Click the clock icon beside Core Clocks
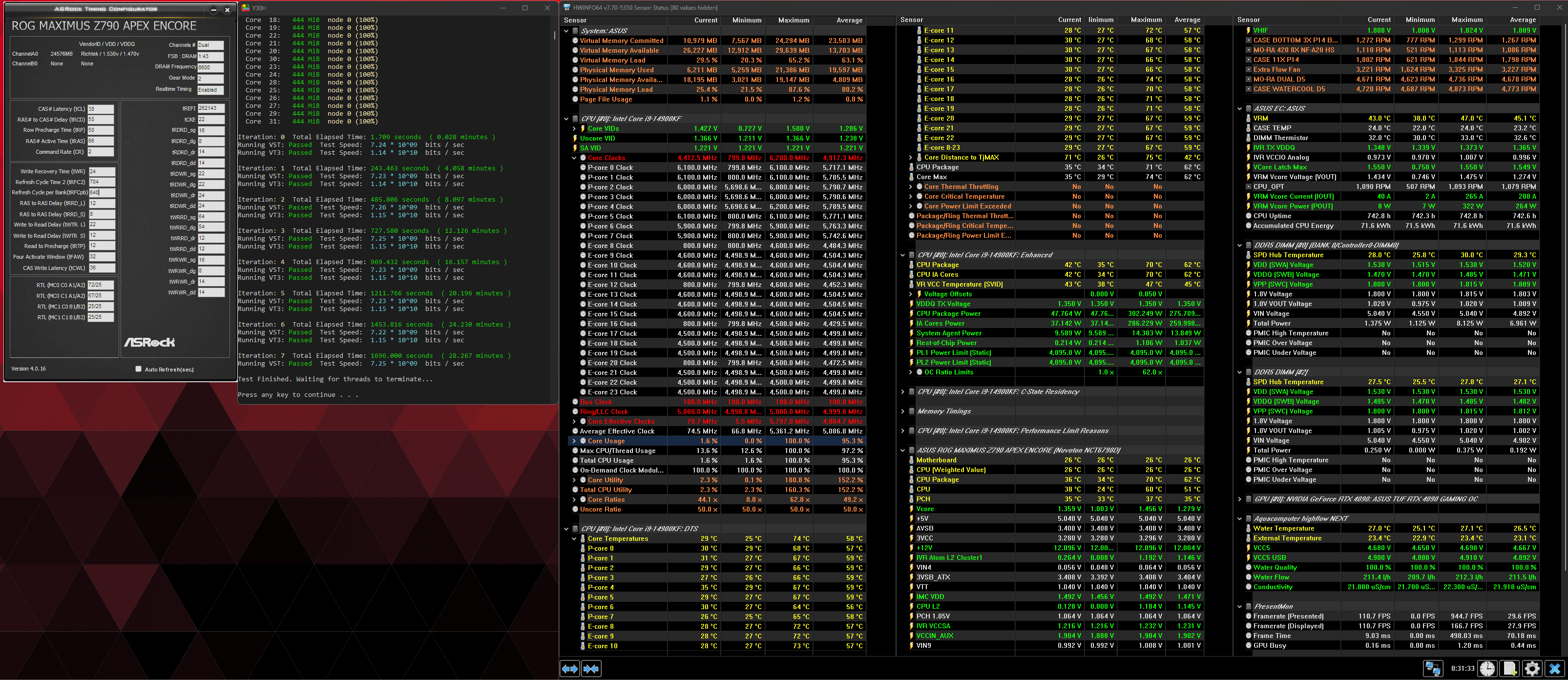Screen dimensions: 1568x680 click(583, 158)
